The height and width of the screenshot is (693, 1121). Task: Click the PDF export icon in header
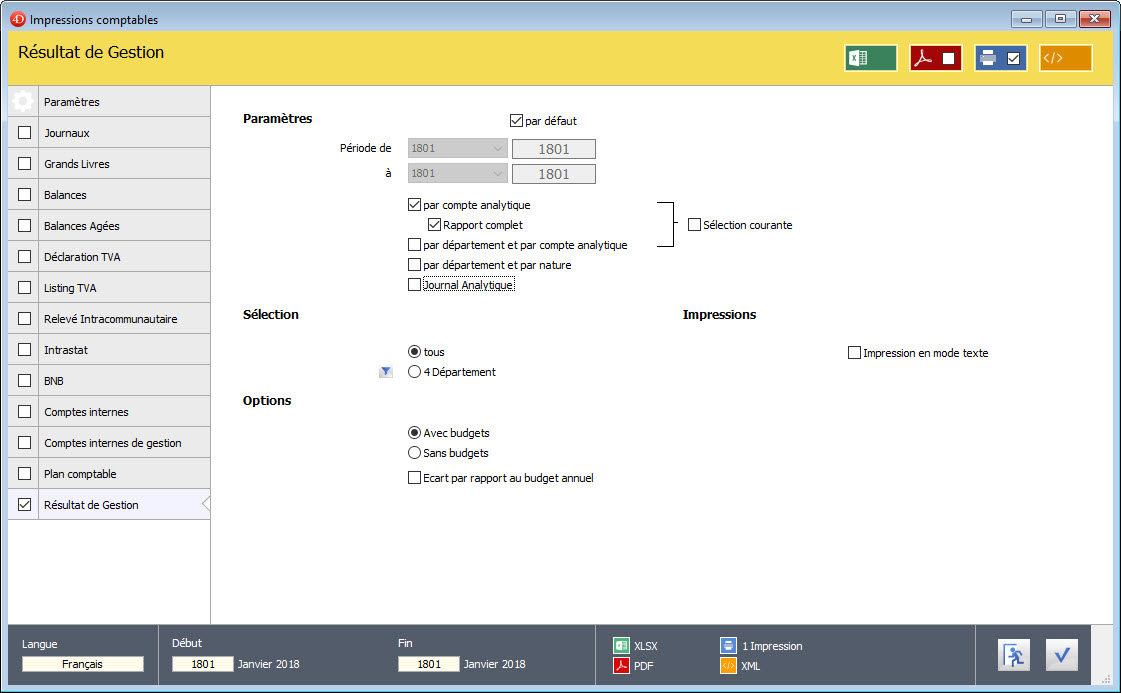pyautogui.click(x=935, y=58)
